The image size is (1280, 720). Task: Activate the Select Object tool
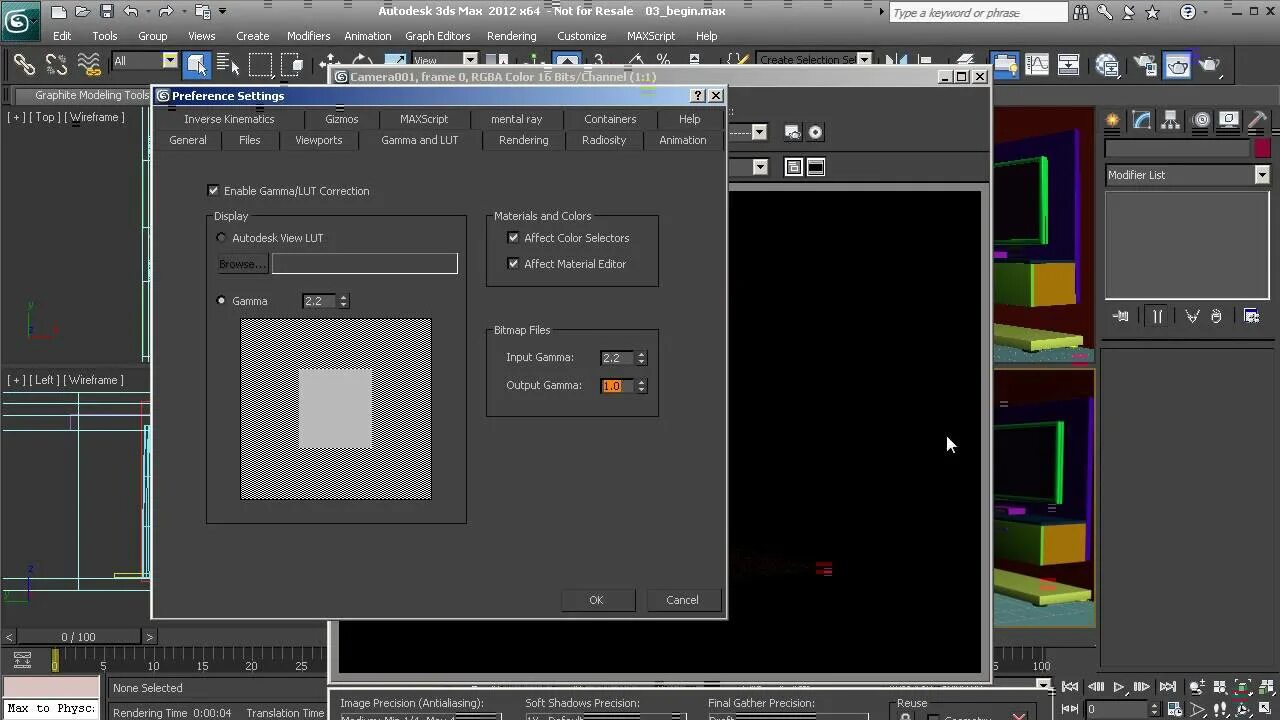click(x=196, y=65)
